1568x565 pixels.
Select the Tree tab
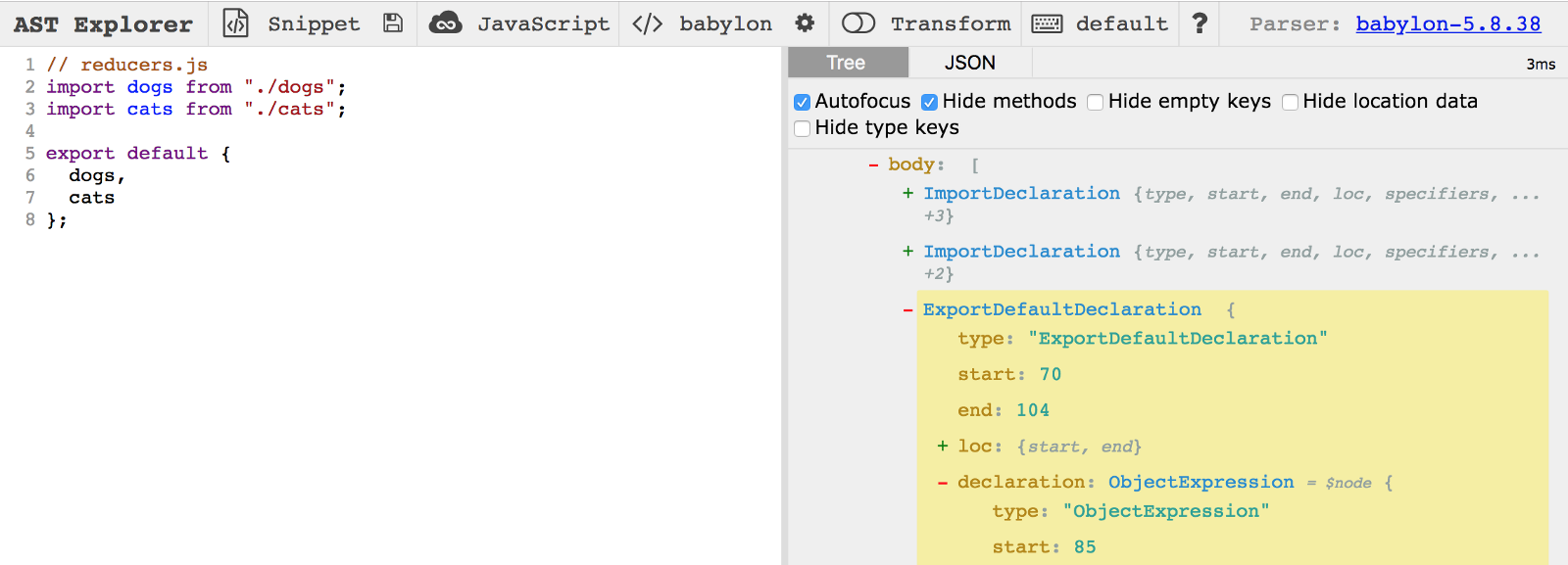[x=846, y=63]
